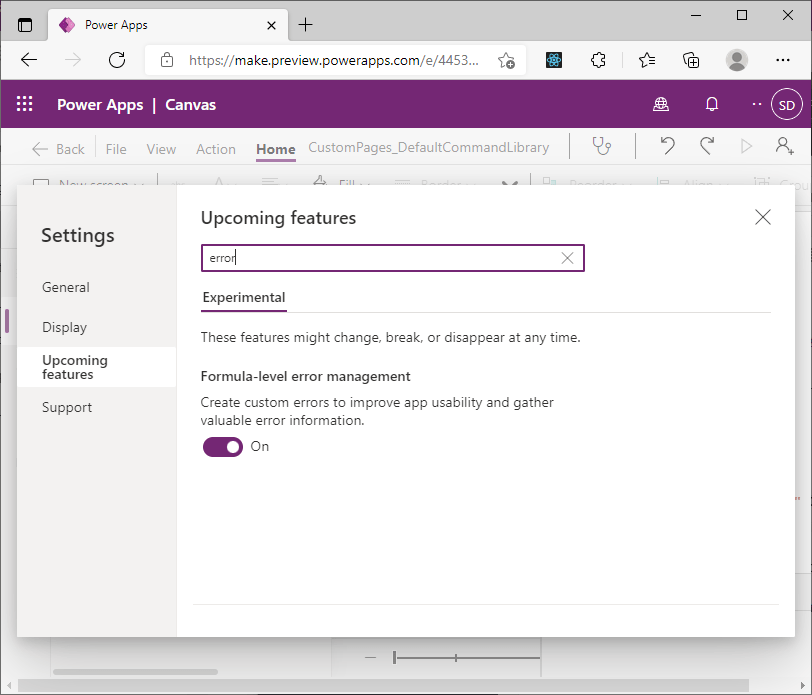The width and height of the screenshot is (812, 695).
Task: Open the tab actions menu icon
Action: (x=25, y=25)
